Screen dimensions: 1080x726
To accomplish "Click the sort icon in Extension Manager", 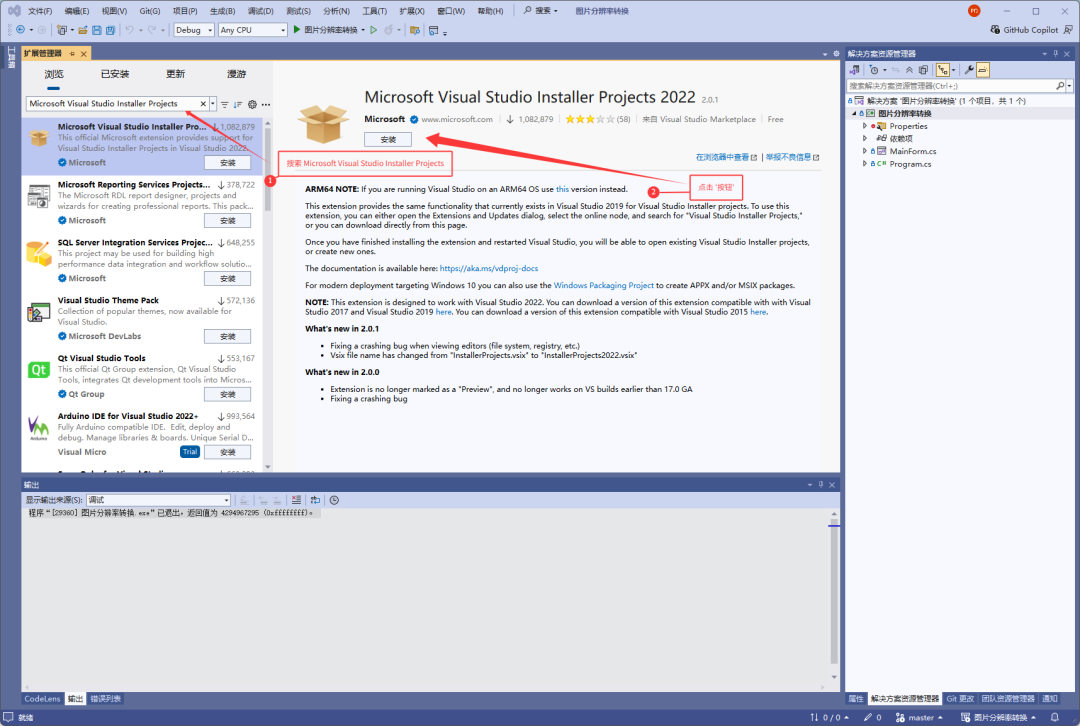I will click(238, 105).
